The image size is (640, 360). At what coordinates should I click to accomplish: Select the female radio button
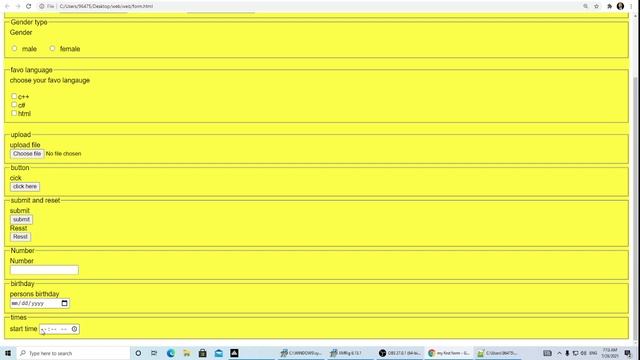coord(52,48)
